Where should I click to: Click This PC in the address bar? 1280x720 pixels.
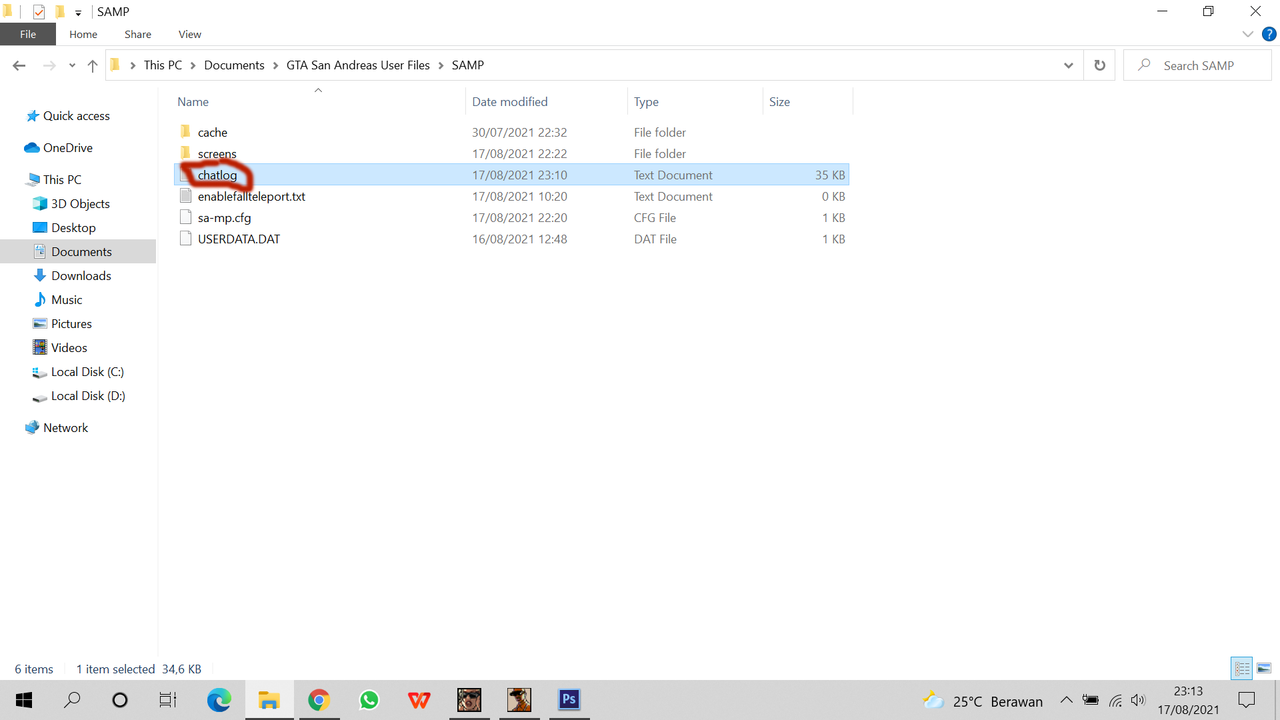point(163,65)
